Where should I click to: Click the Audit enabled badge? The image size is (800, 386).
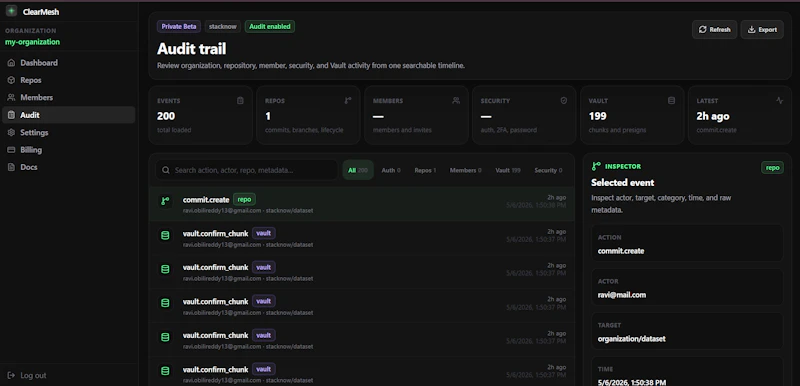[270, 27]
